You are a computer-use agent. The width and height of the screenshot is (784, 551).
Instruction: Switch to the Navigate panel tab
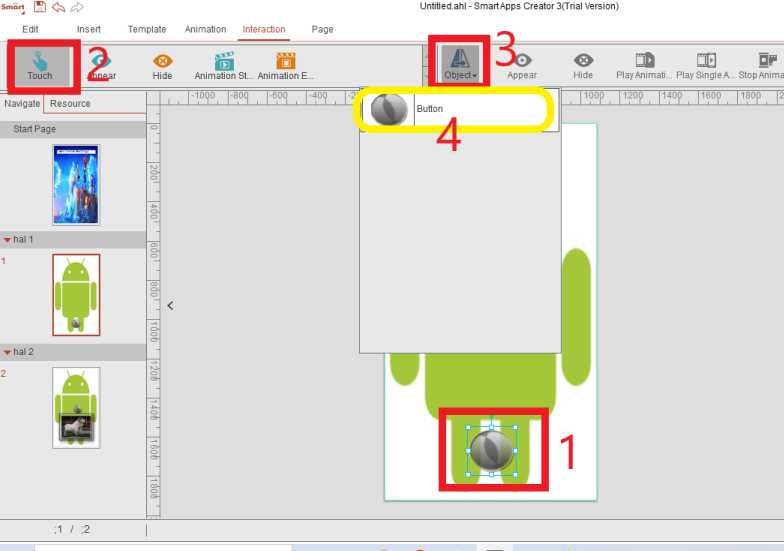22,104
